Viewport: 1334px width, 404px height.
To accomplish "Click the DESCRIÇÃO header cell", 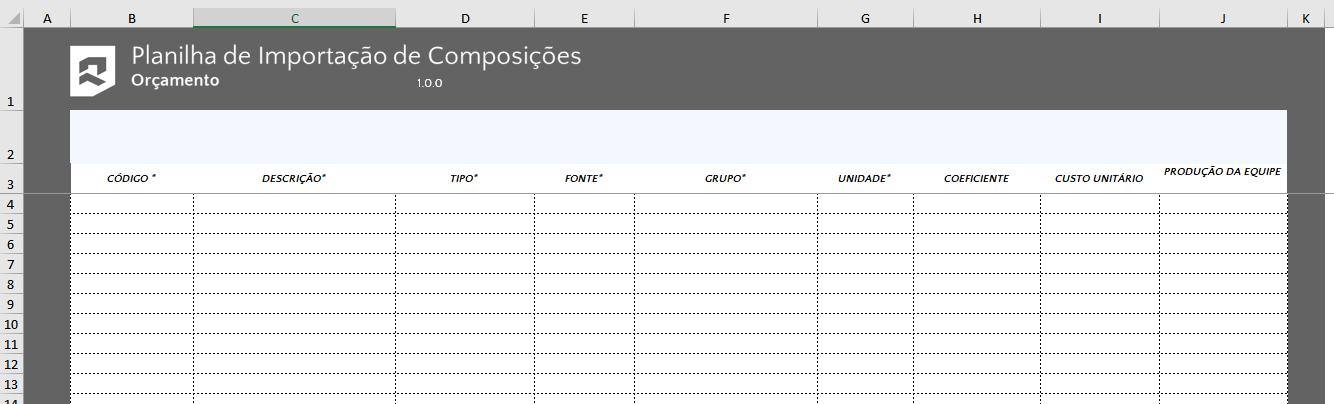I will pos(294,178).
